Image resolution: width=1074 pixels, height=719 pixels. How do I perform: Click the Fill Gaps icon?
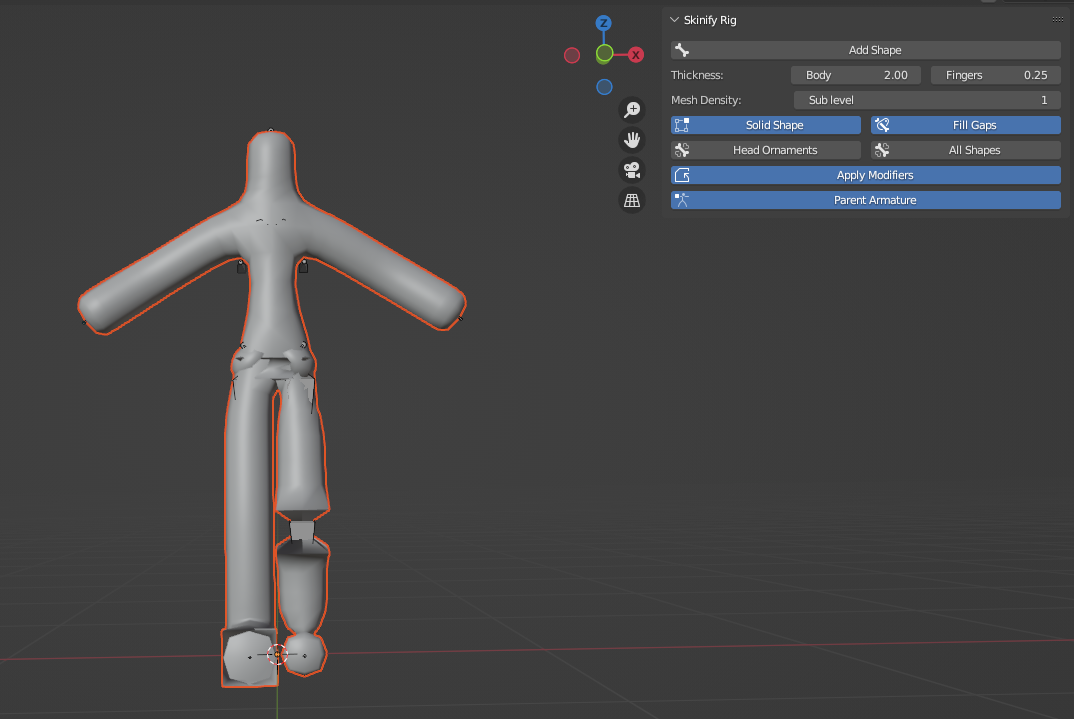pos(882,125)
